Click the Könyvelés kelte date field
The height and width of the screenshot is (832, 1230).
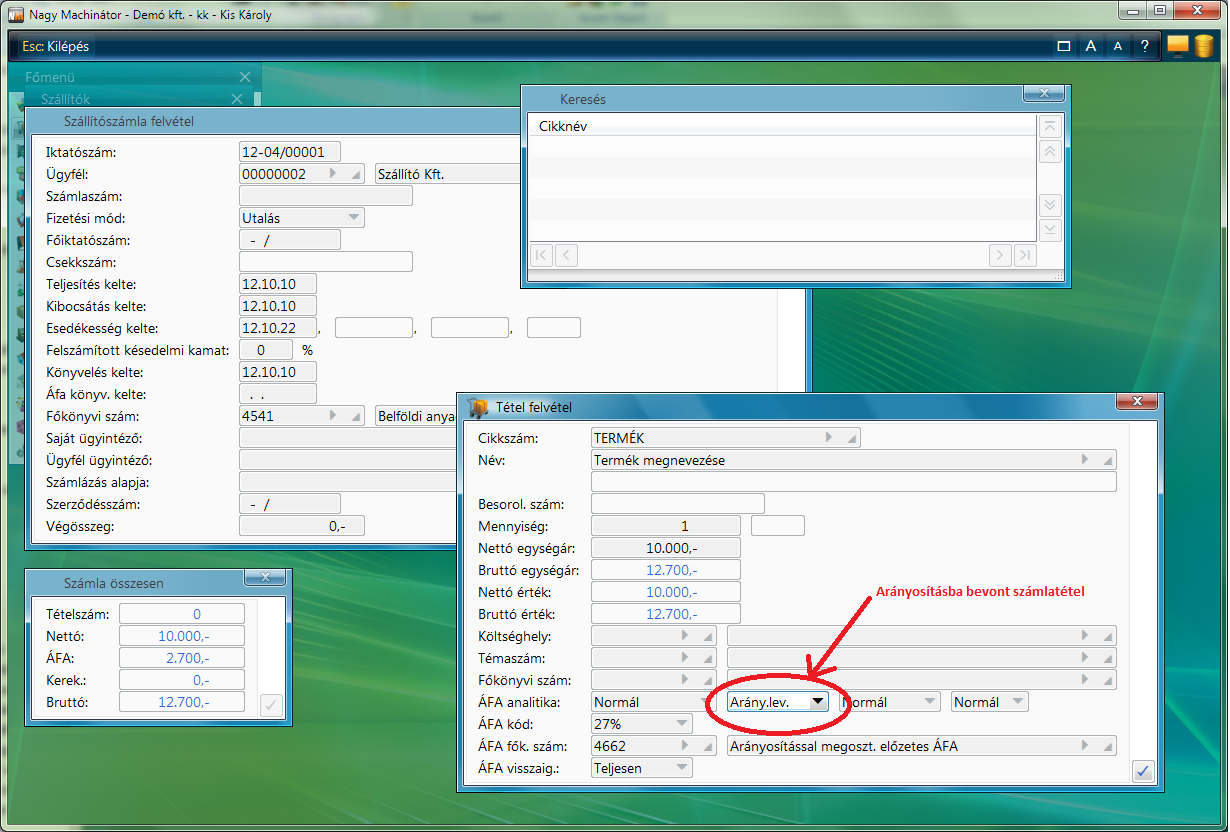point(278,372)
